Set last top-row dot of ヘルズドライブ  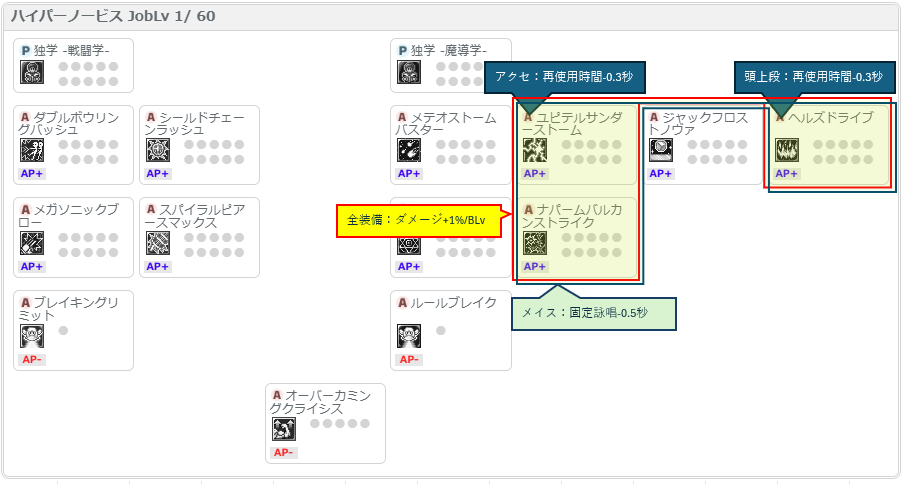coord(868,145)
